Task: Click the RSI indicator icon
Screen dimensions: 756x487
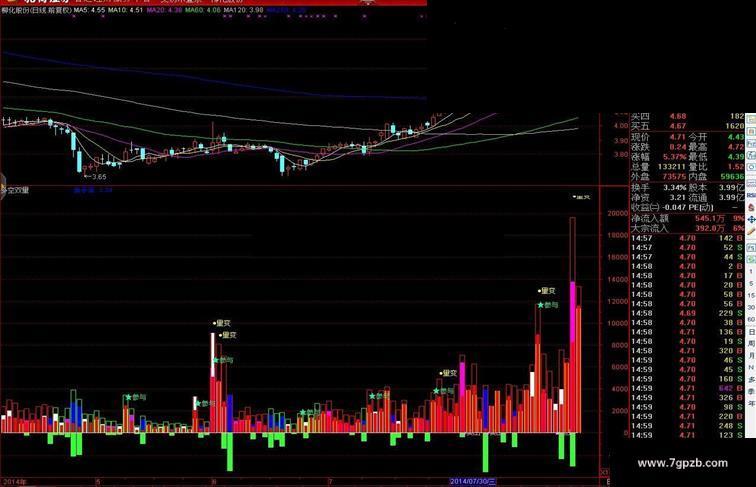Action: click(751, 195)
